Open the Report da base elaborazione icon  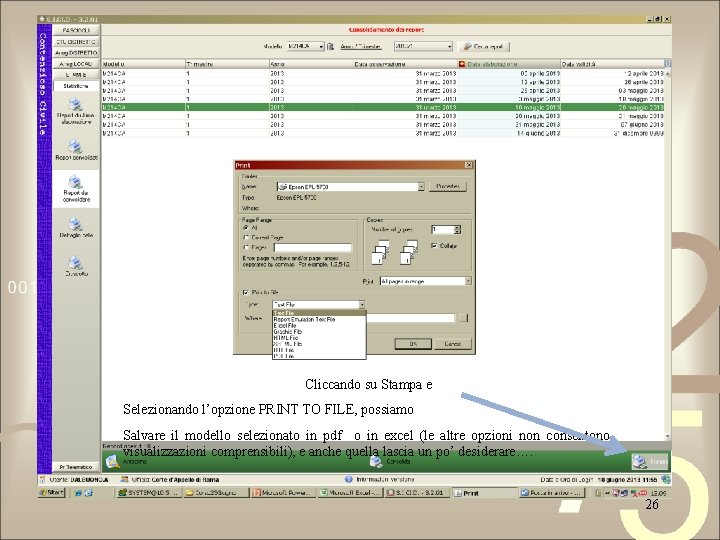[75, 104]
